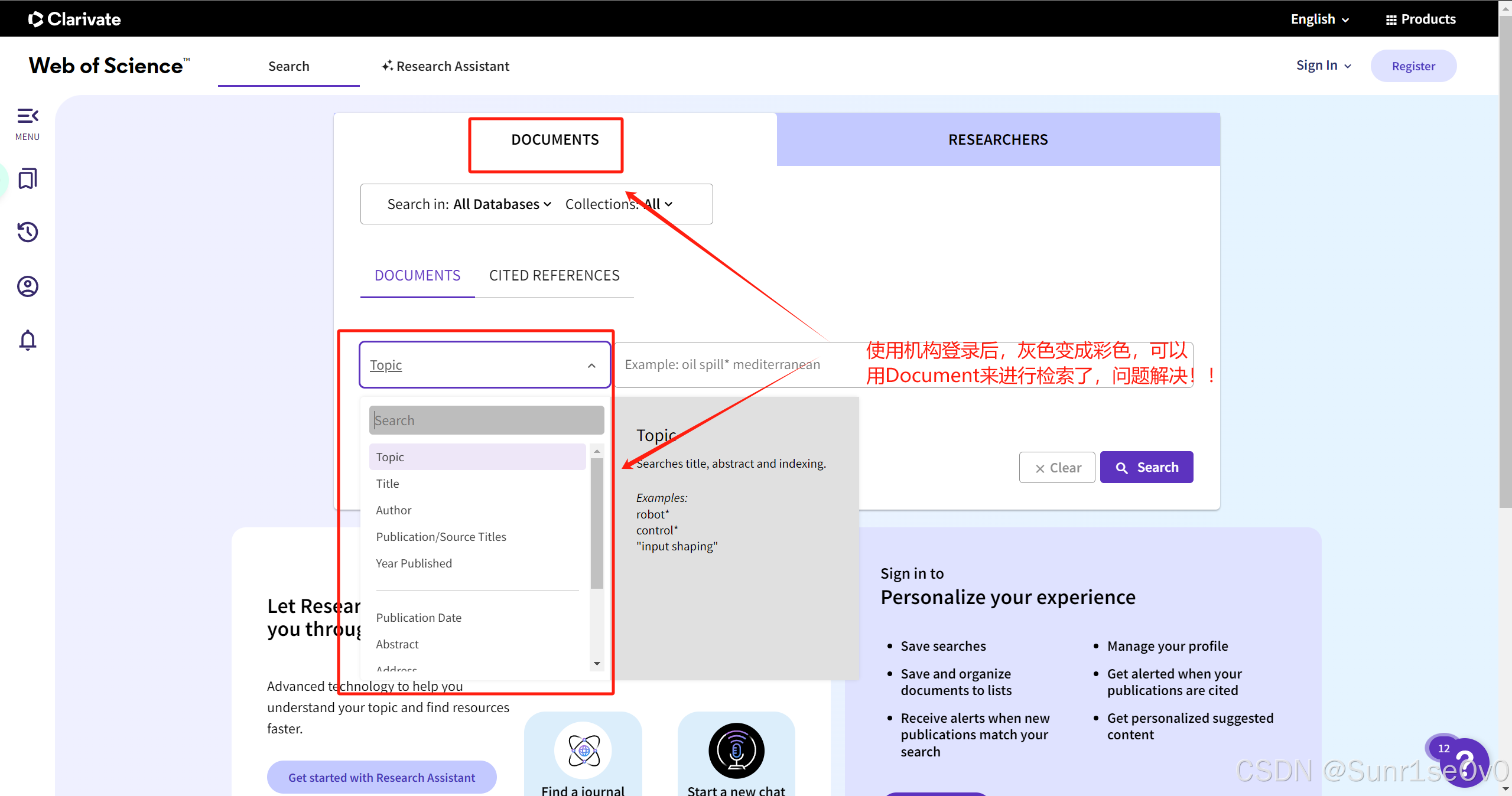Expand the Sign In dropdown
1512x796 pixels.
1323,66
